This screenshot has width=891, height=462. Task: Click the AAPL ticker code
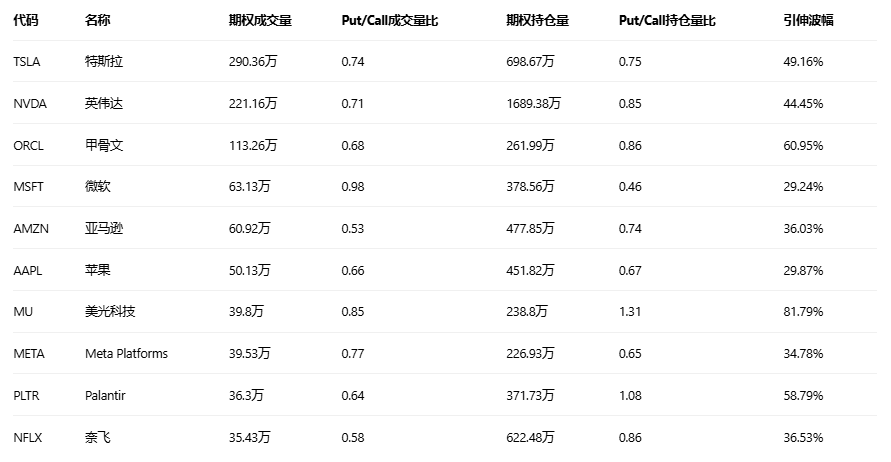[x=28, y=271]
